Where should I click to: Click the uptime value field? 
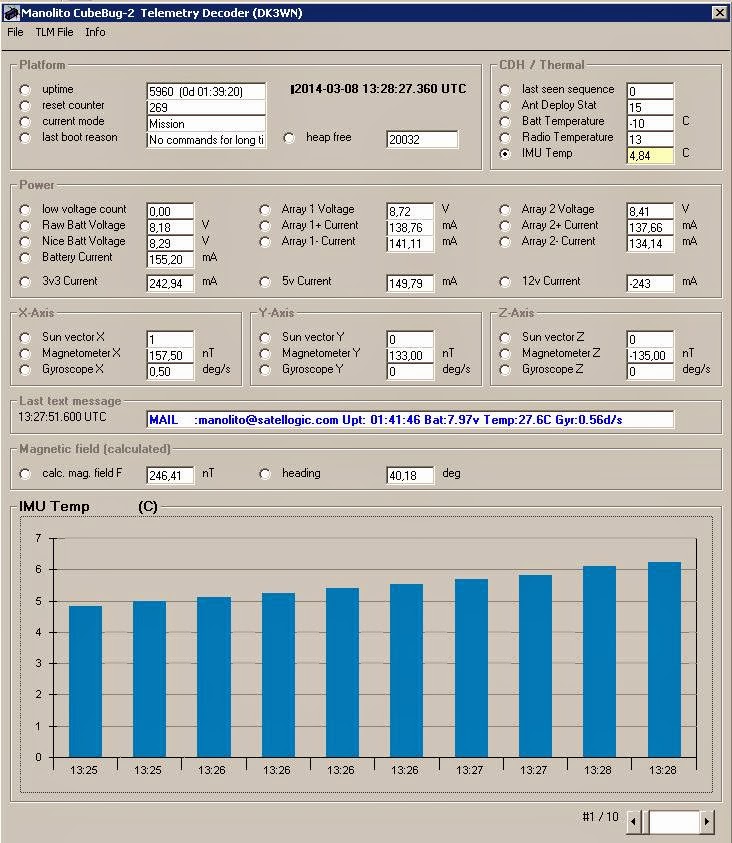click(206, 91)
